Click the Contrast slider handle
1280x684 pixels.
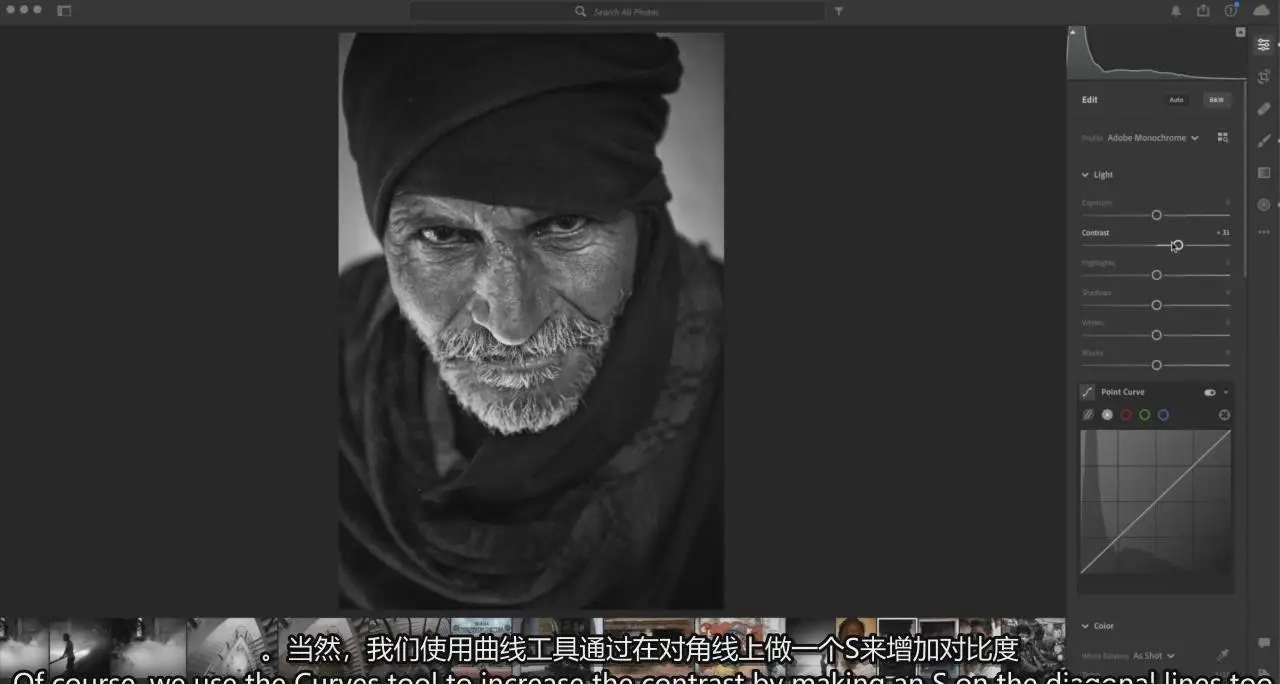[x=1177, y=245]
